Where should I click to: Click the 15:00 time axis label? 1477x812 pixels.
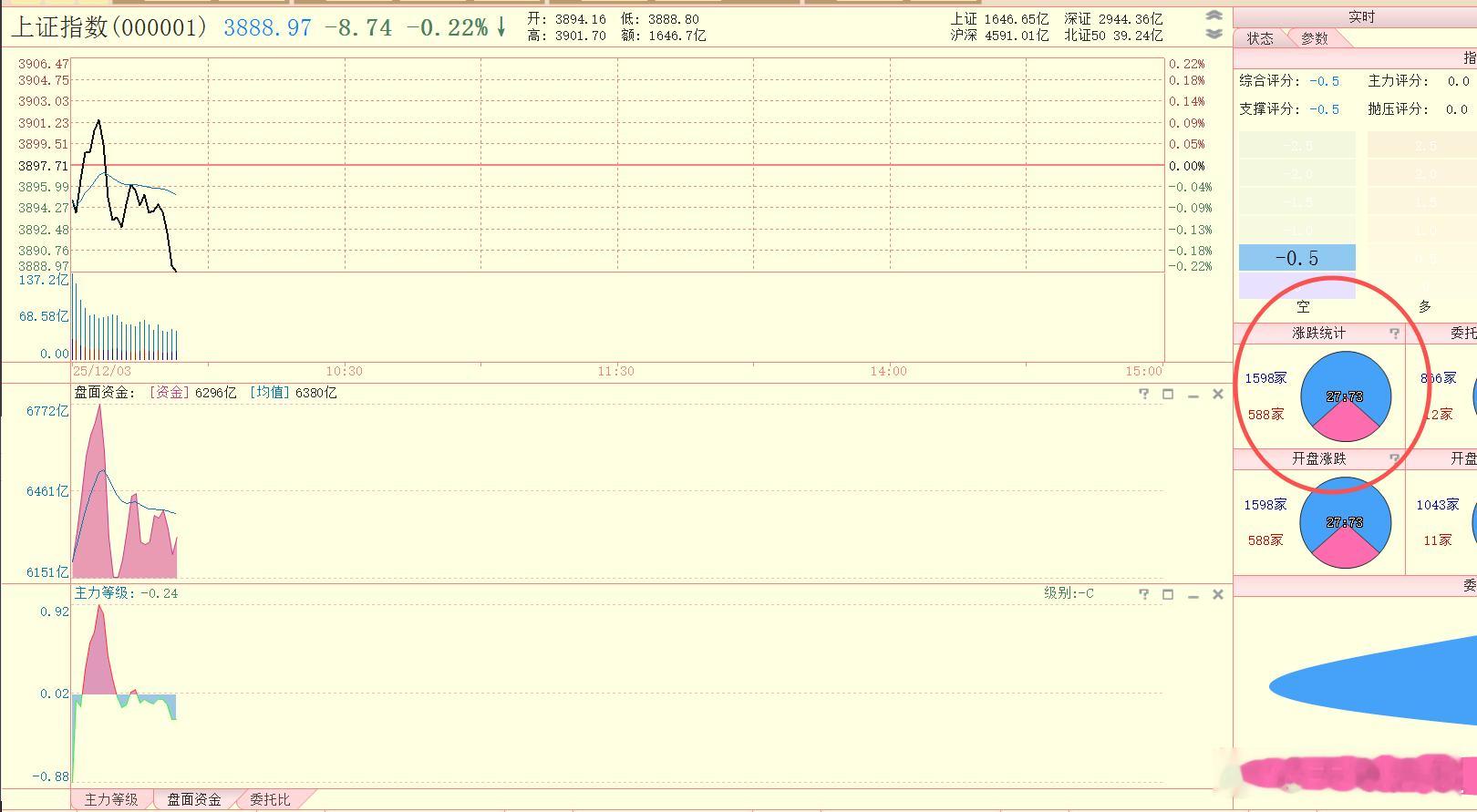(1144, 371)
